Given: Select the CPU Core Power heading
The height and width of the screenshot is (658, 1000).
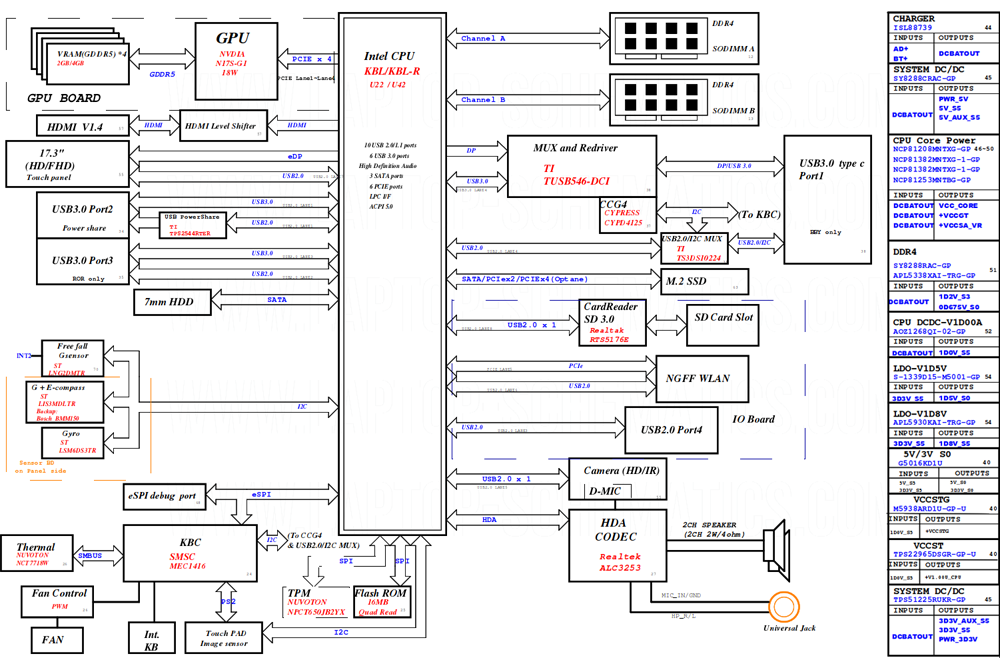Looking at the screenshot, I should 934,140.
